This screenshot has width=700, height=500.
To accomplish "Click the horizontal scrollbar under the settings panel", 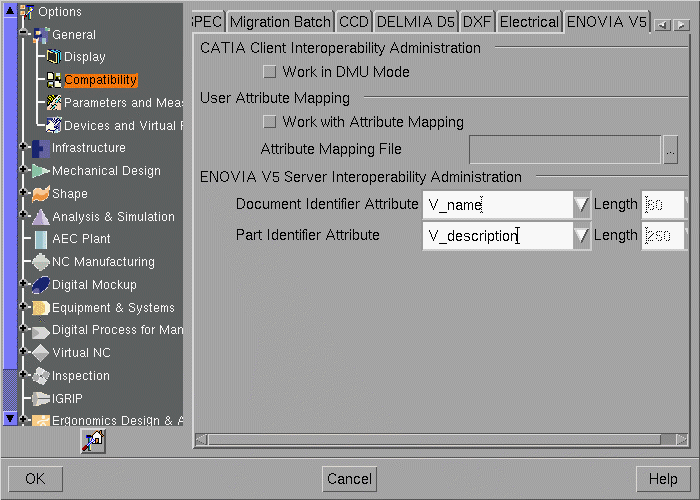I will pos(440,439).
